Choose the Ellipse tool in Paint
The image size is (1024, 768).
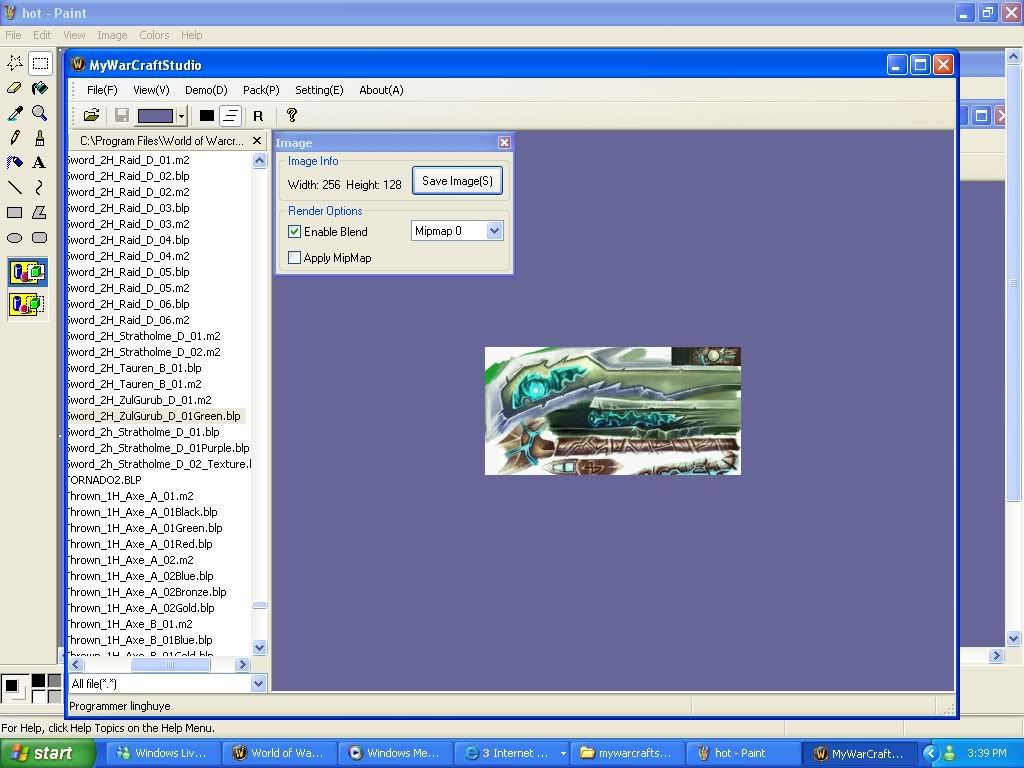tap(14, 238)
